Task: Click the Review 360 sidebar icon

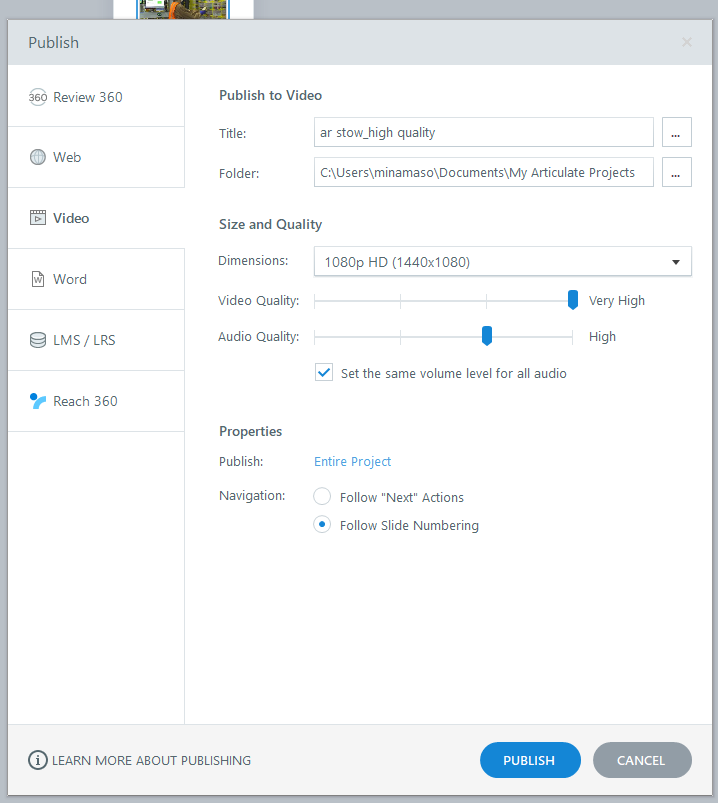Action: pos(38,97)
